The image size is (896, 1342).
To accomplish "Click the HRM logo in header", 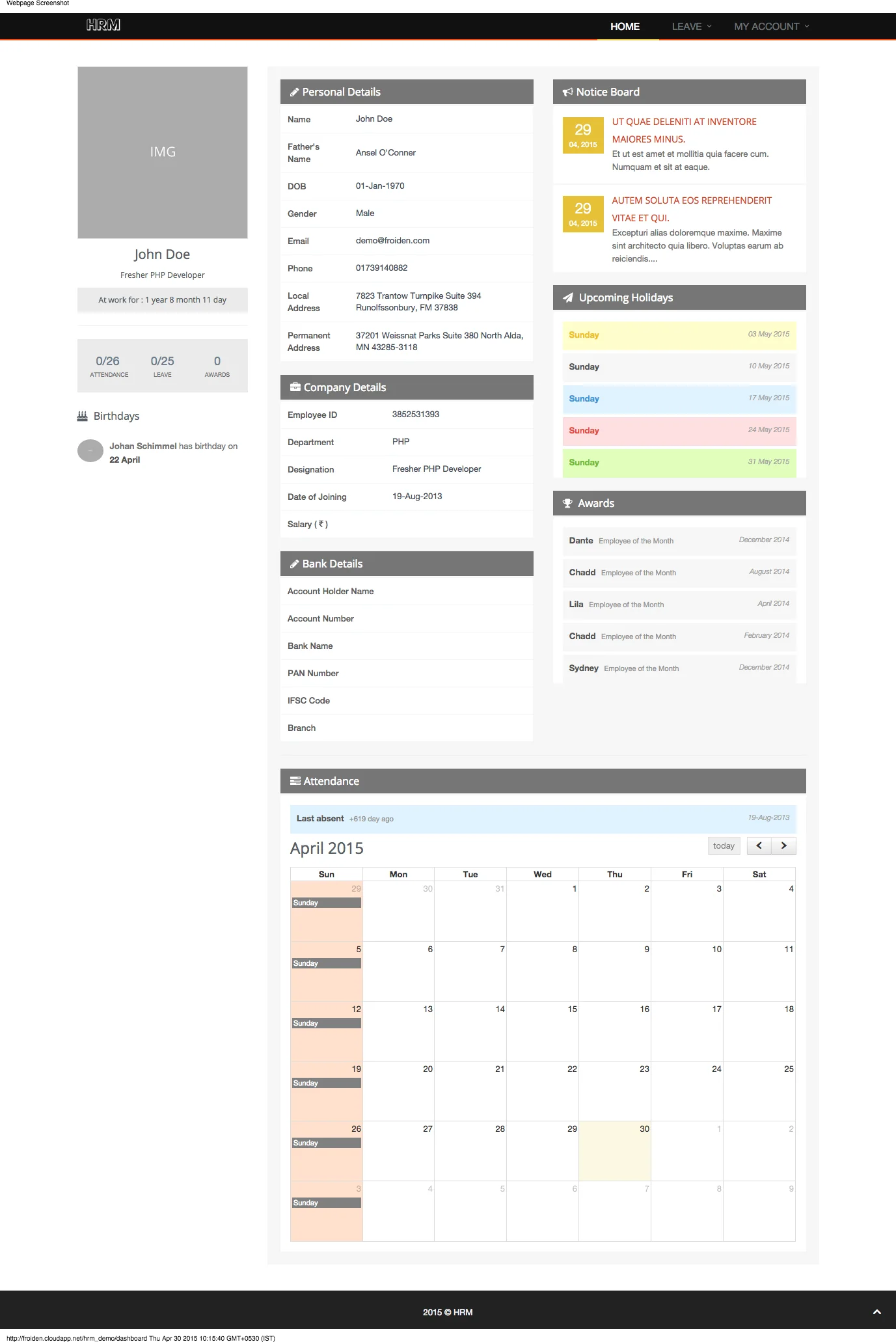I will [103, 25].
